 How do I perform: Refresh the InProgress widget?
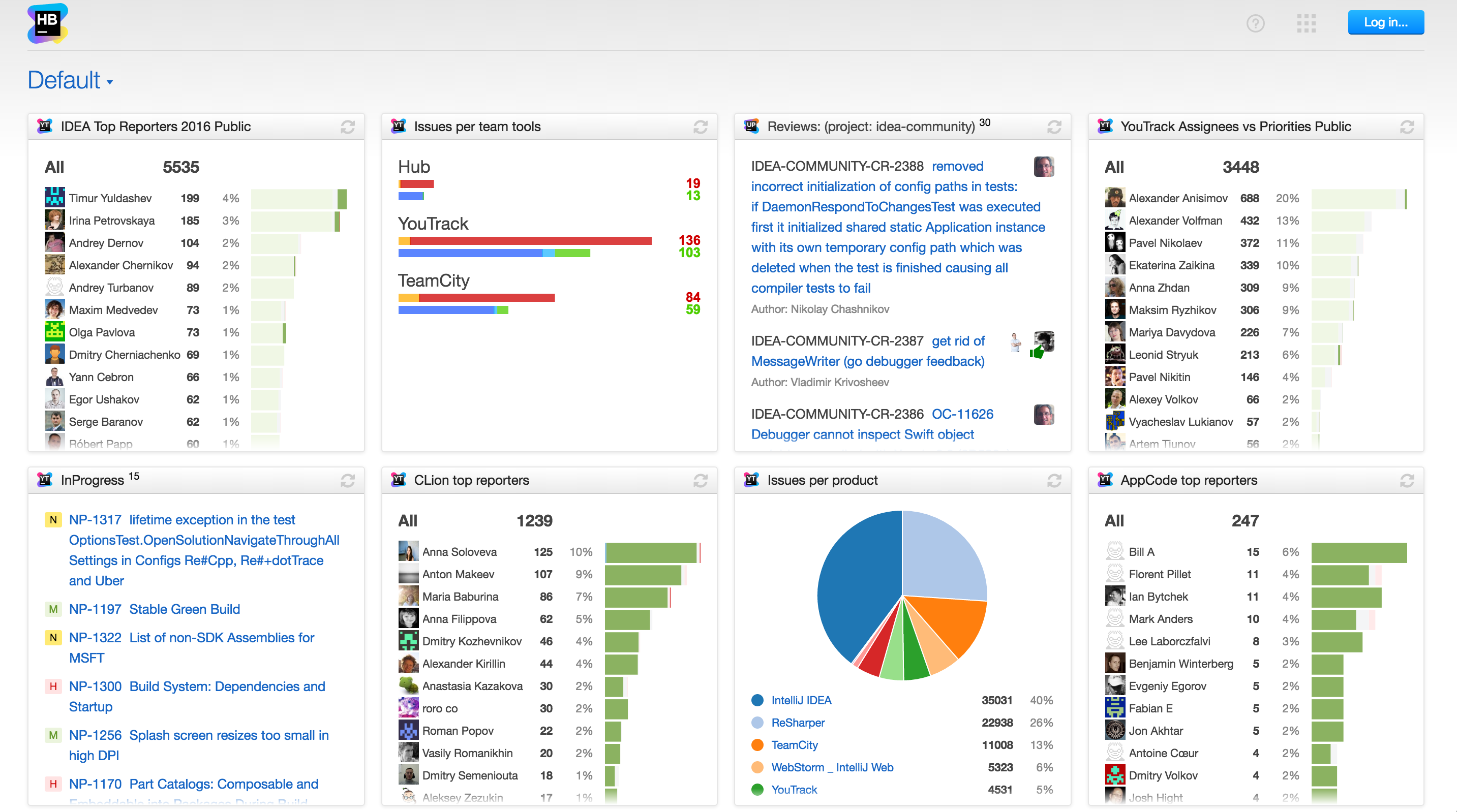pyautogui.click(x=347, y=480)
